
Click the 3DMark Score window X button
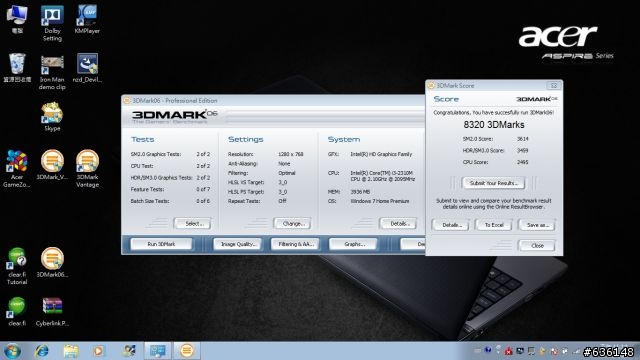(554, 85)
